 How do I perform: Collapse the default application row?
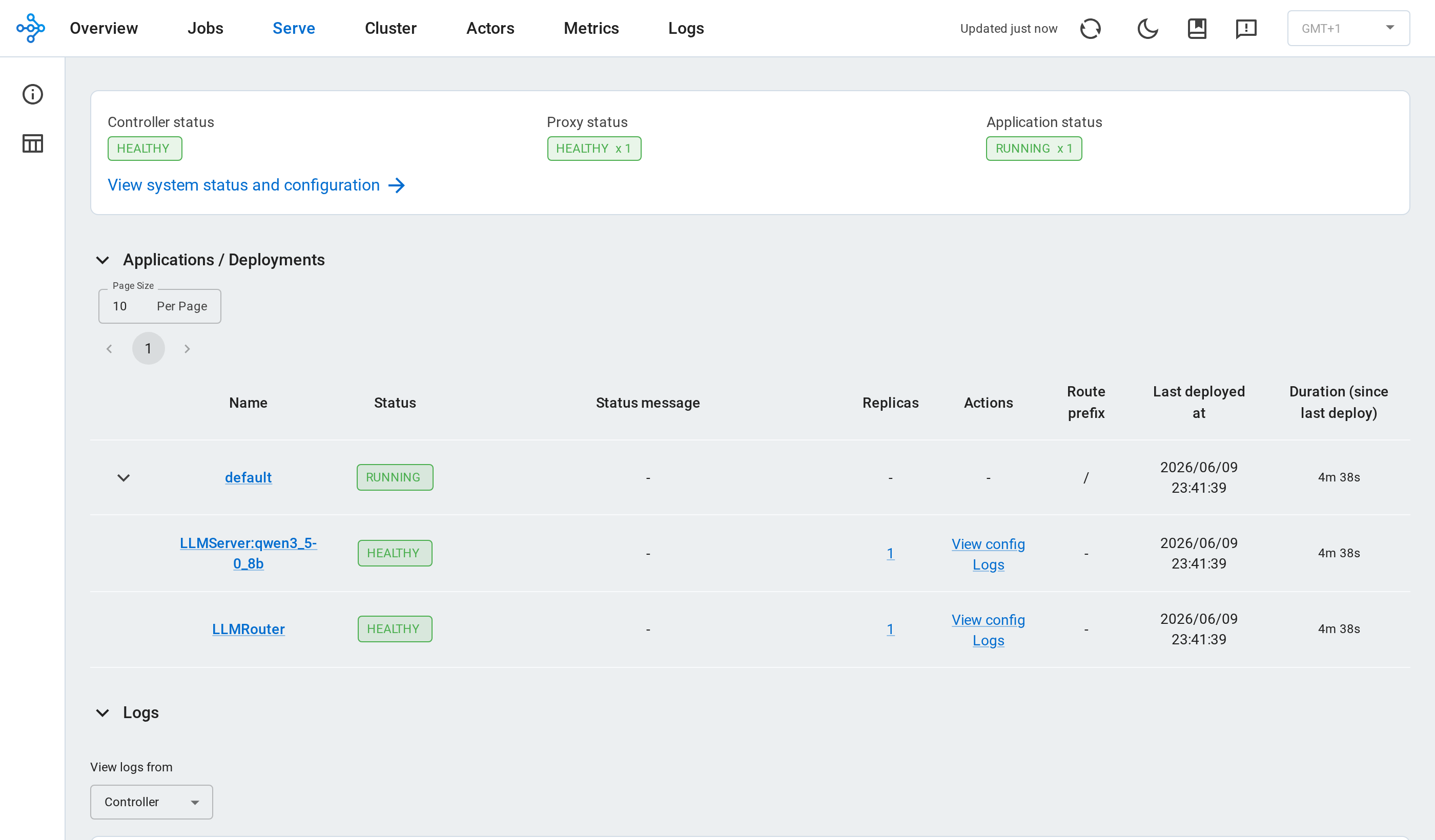124,477
